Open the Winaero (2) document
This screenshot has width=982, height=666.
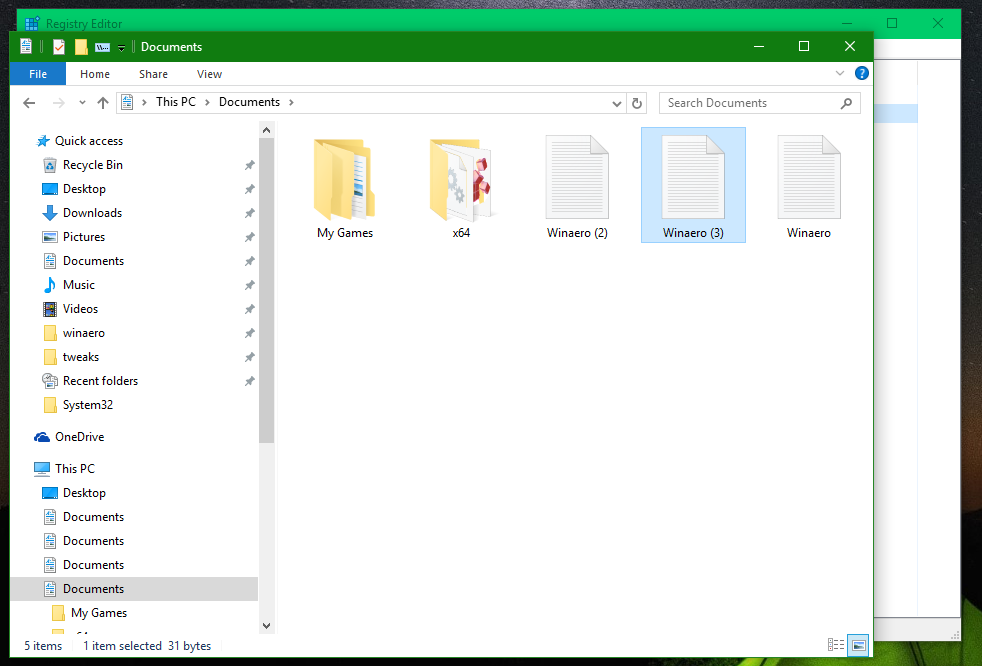pos(577,180)
